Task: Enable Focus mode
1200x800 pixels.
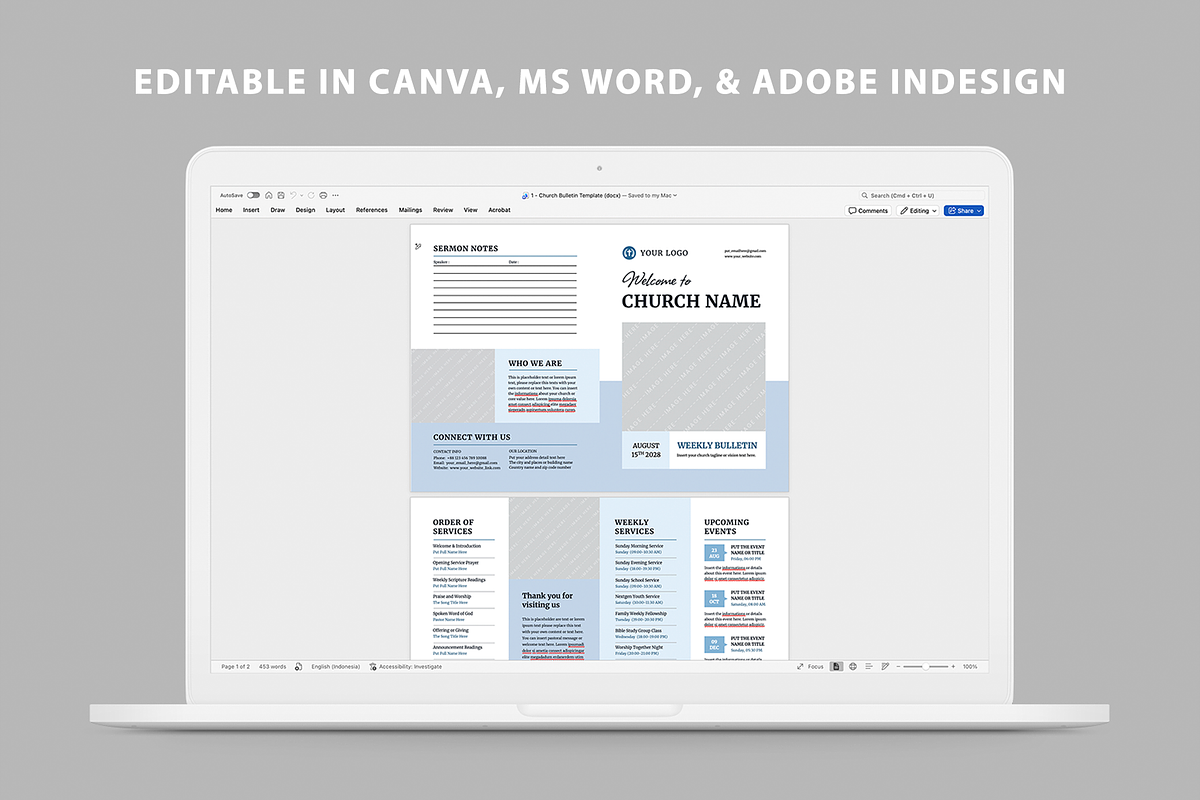Action: (x=810, y=666)
